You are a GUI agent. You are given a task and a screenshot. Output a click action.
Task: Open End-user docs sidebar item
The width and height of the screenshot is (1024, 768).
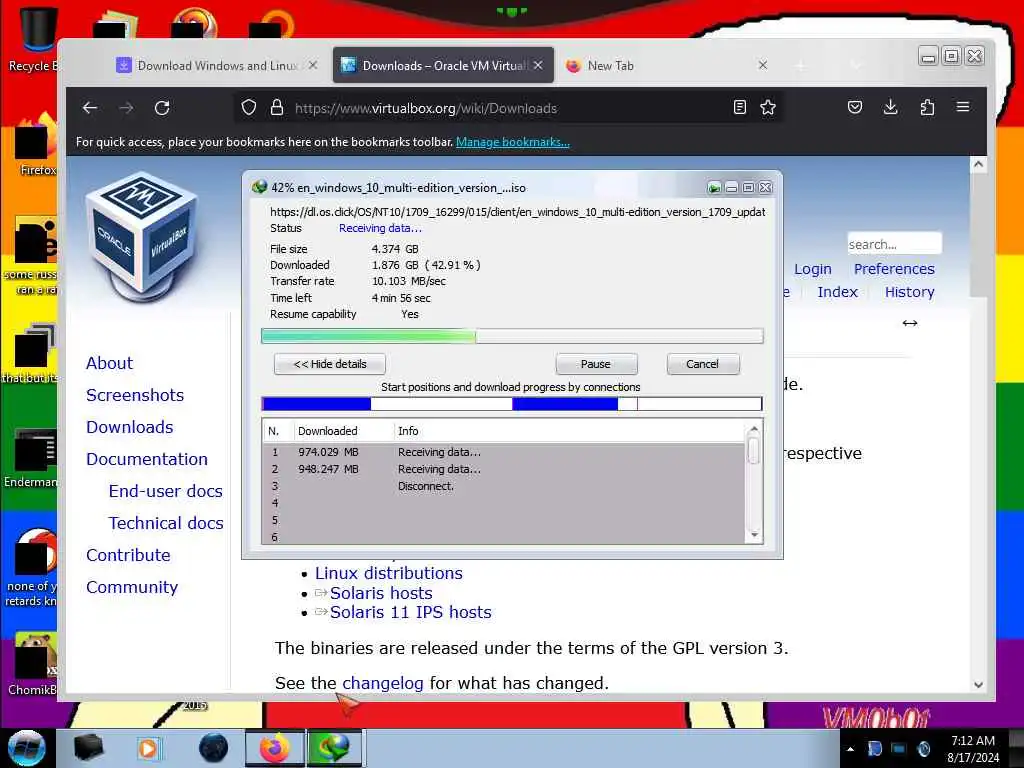(165, 491)
